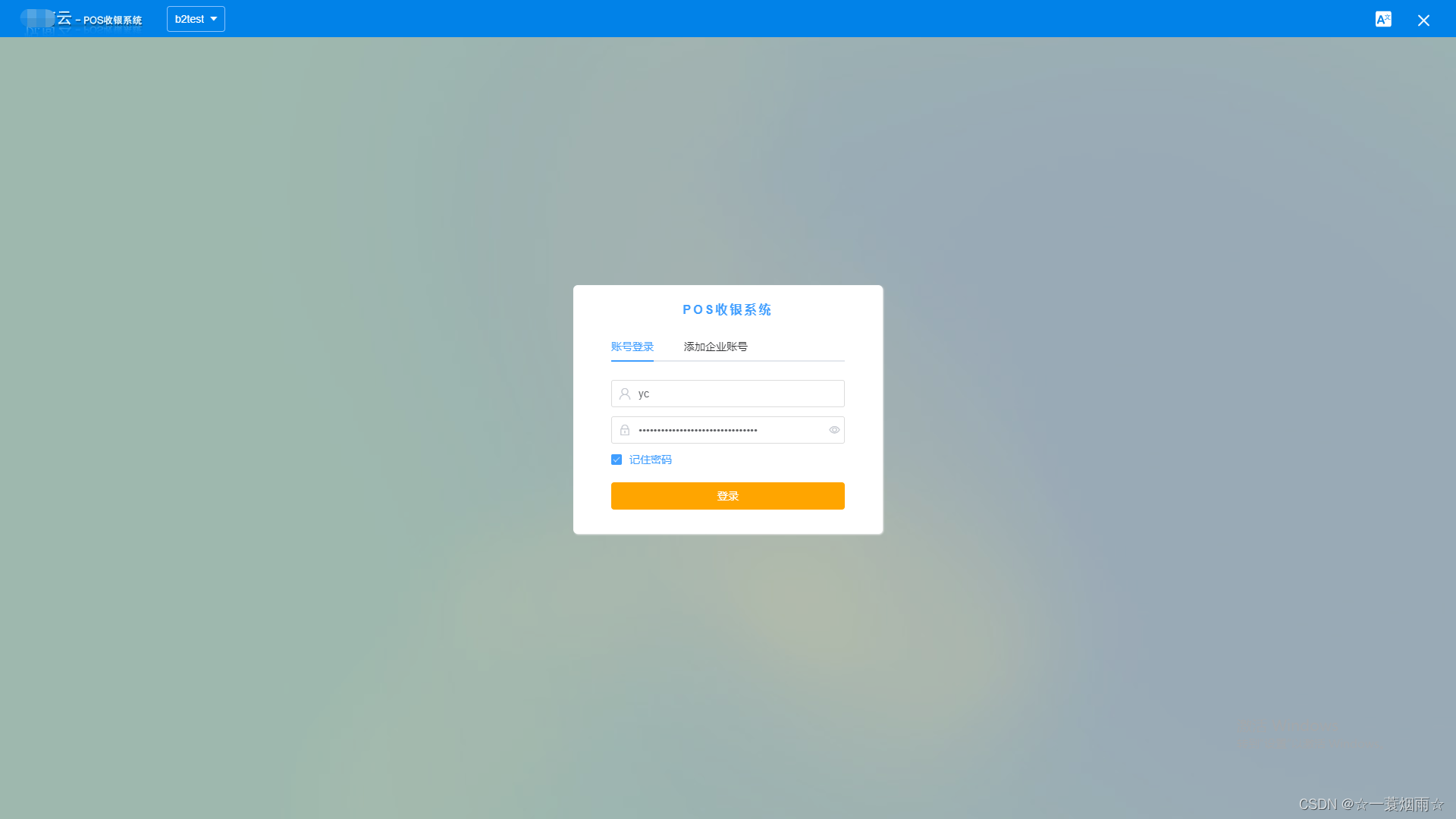Click the 登录 login button

(x=727, y=495)
